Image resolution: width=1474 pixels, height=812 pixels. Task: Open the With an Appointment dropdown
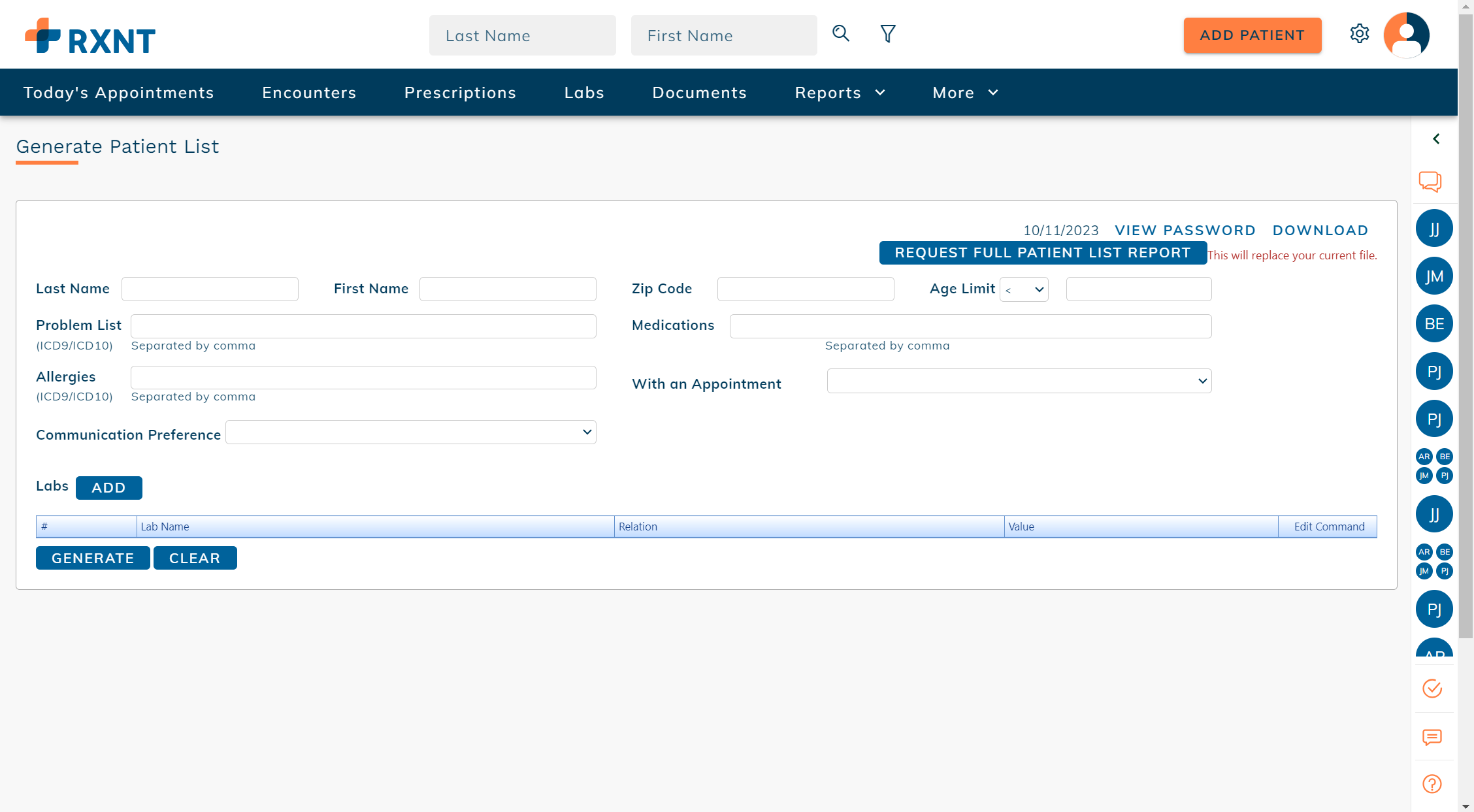click(1019, 381)
